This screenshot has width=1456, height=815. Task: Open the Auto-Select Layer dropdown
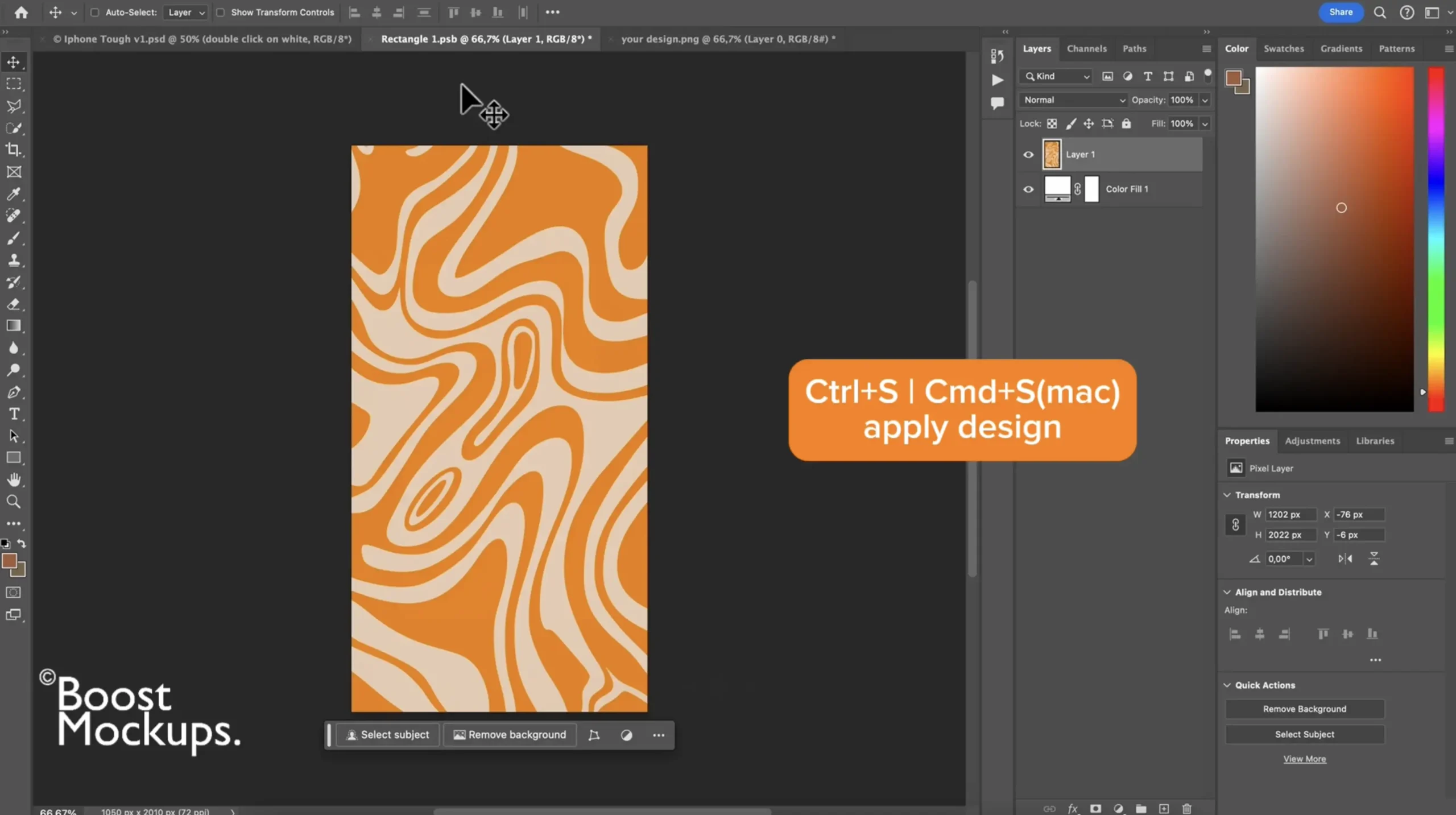185,13
